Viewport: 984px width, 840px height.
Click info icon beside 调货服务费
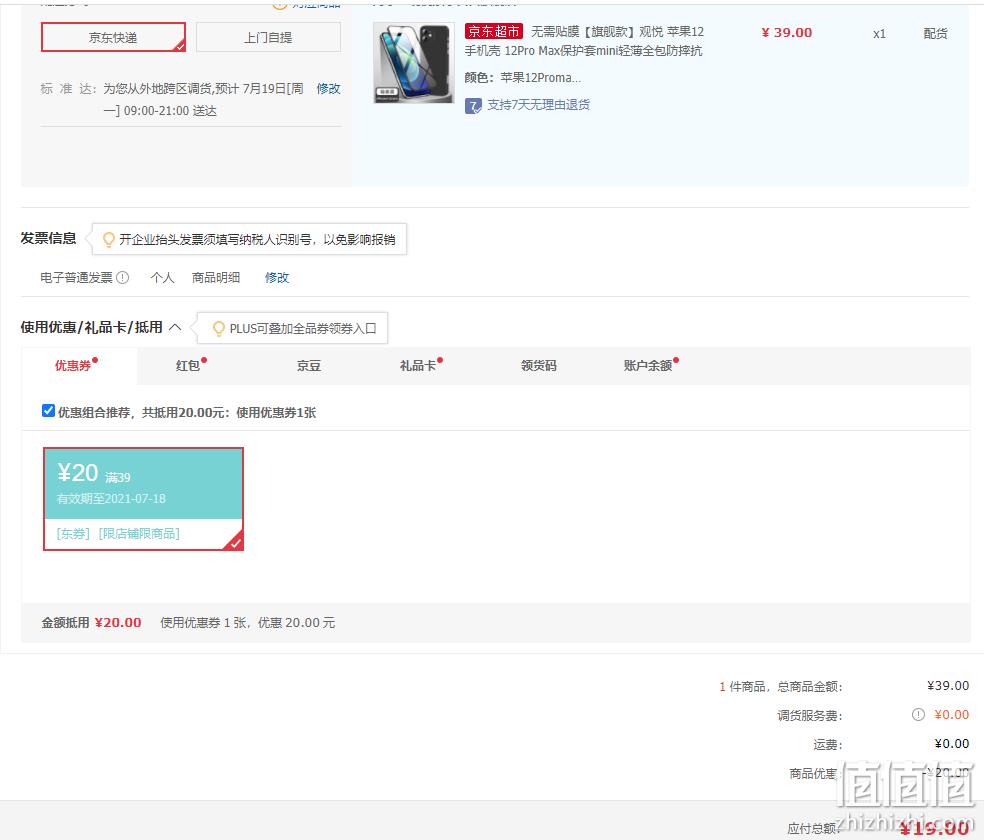(918, 715)
